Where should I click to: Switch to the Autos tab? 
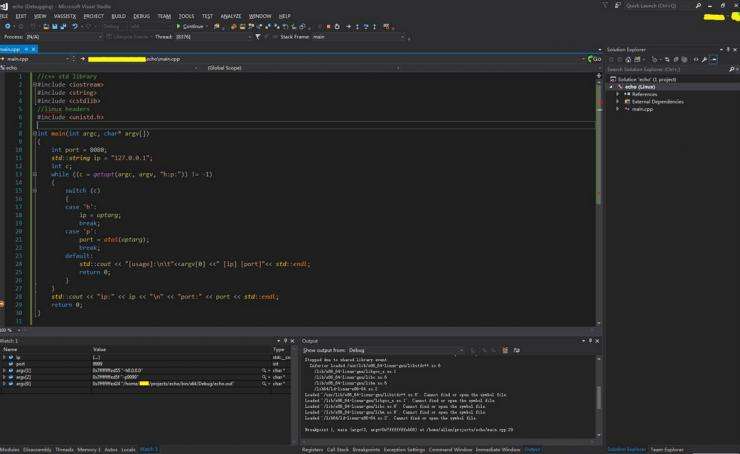pos(111,449)
